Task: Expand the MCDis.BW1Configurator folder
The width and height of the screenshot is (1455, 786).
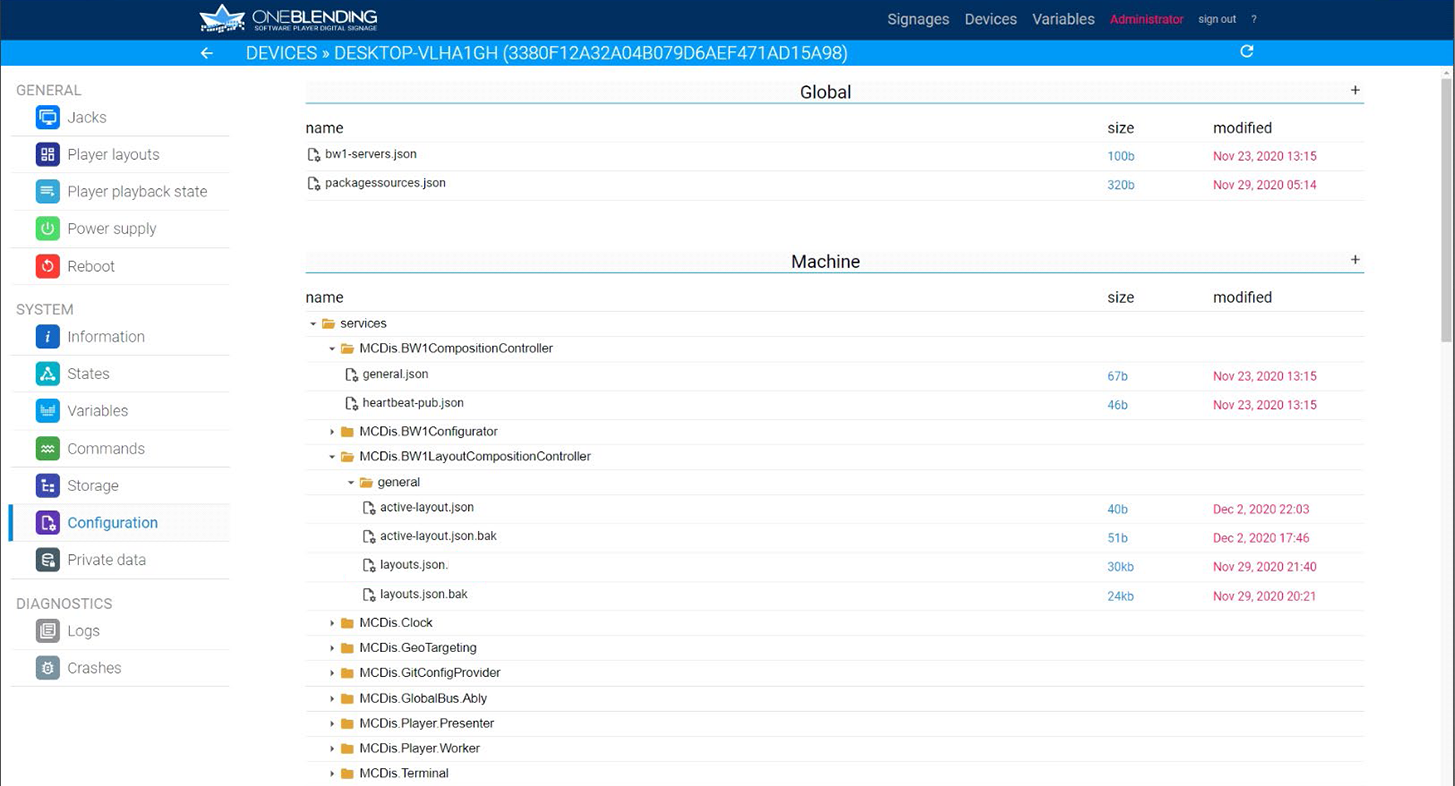Action: pyautogui.click(x=332, y=432)
